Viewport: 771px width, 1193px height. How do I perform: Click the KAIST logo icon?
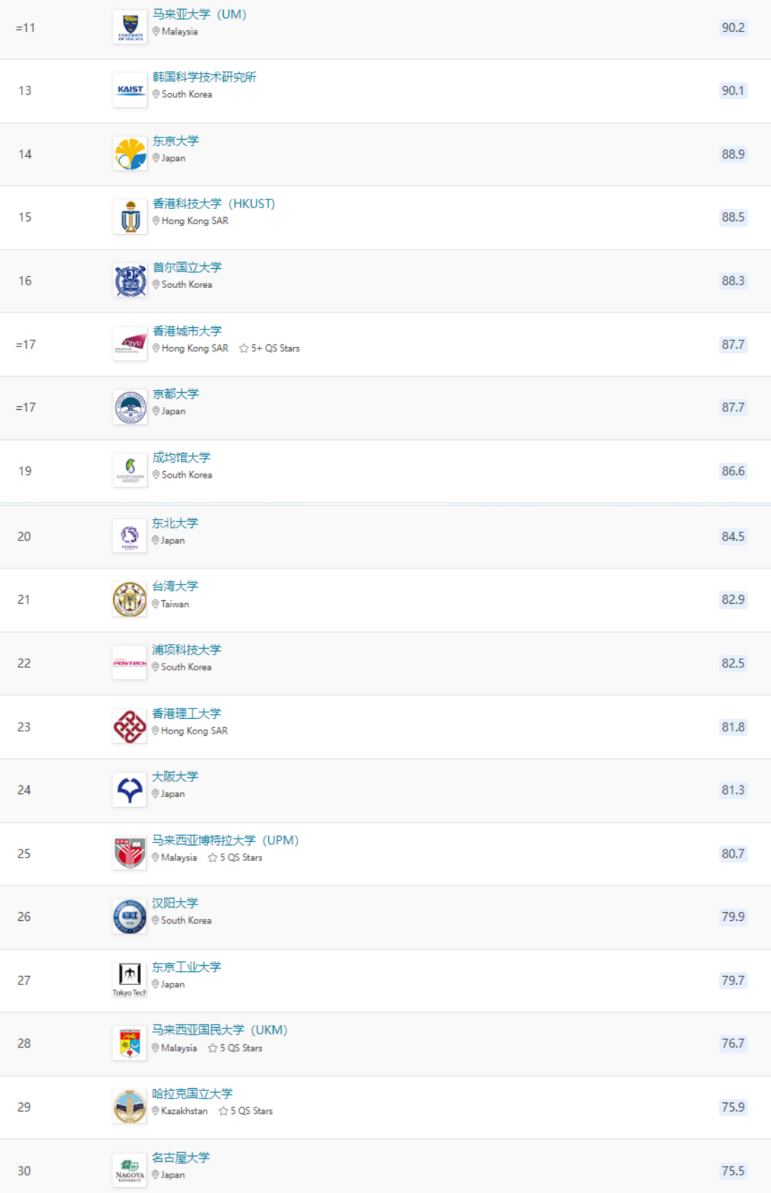coord(130,91)
